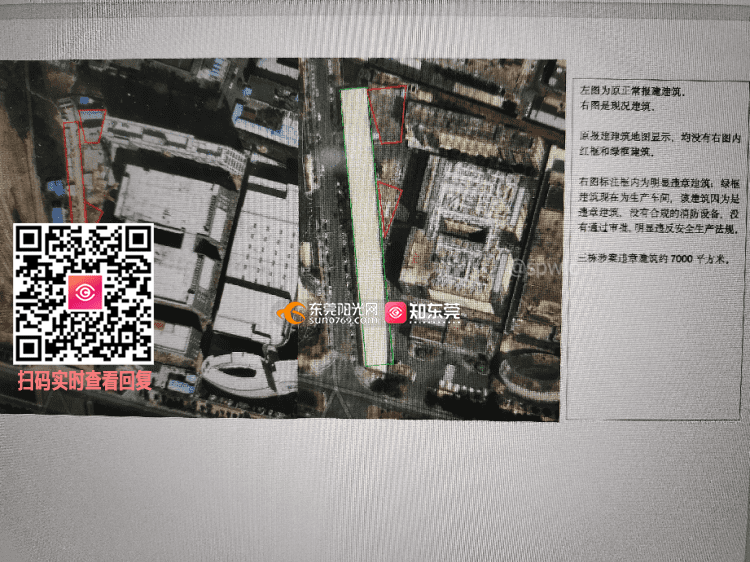Click the 知东莞 watermark text
750x562 pixels.
click(x=436, y=314)
